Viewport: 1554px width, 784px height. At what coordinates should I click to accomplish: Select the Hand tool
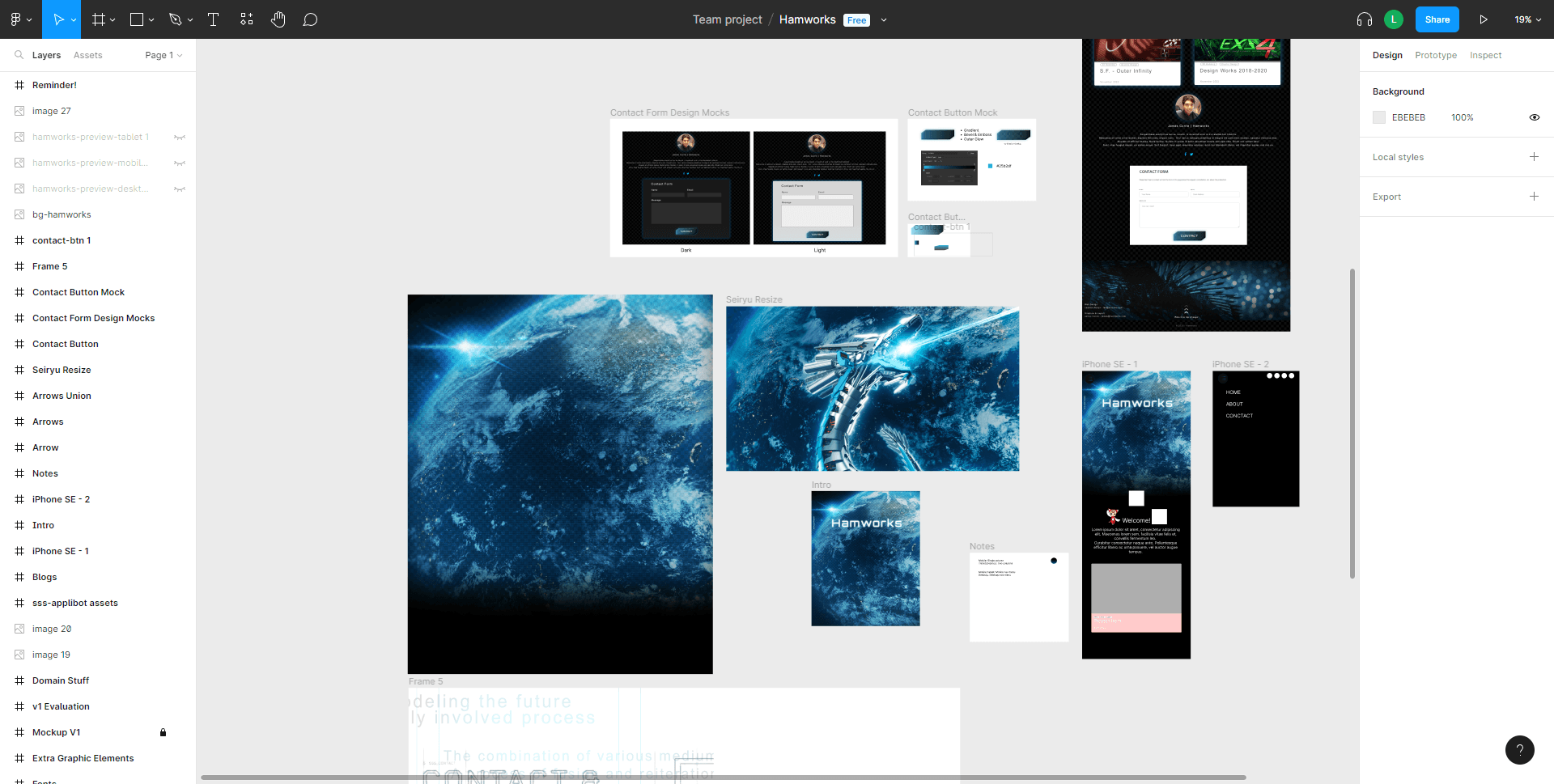pyautogui.click(x=278, y=19)
